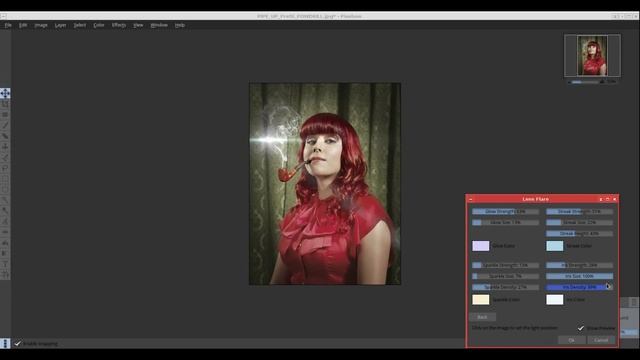The width and height of the screenshot is (640, 360).
Task: Confirm Lens Flare with the Ok button
Action: pyautogui.click(x=571, y=340)
